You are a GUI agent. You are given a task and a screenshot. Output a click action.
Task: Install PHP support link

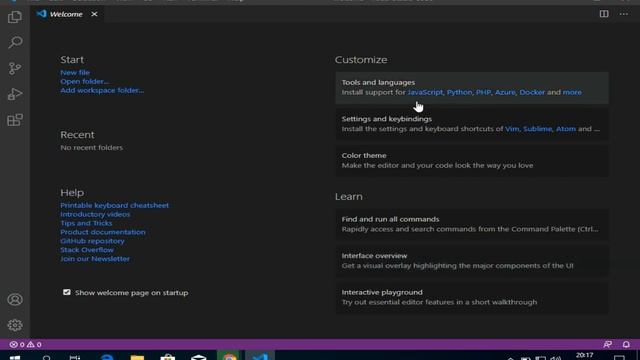483,92
